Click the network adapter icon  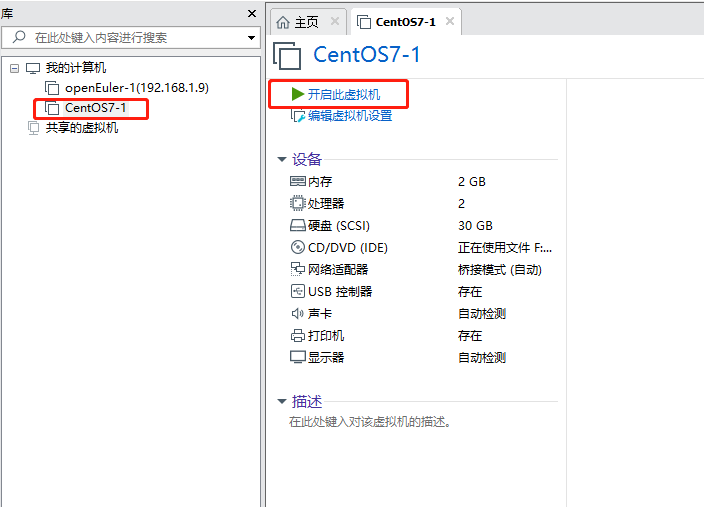[298, 269]
